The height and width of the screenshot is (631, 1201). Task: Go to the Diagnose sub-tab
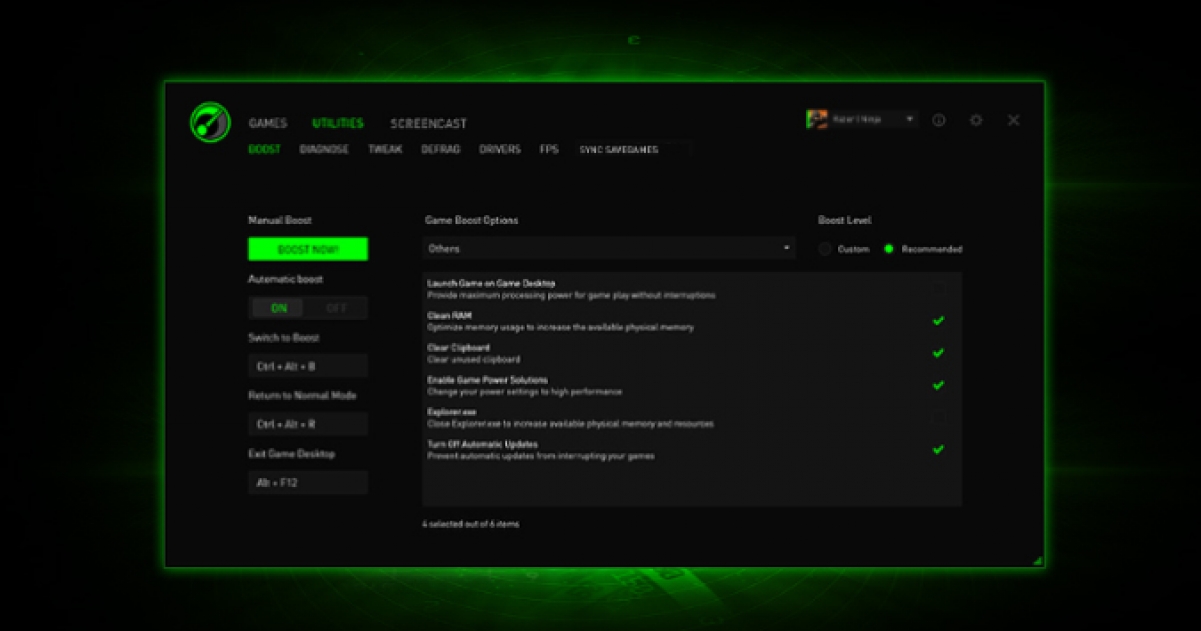tap(324, 149)
